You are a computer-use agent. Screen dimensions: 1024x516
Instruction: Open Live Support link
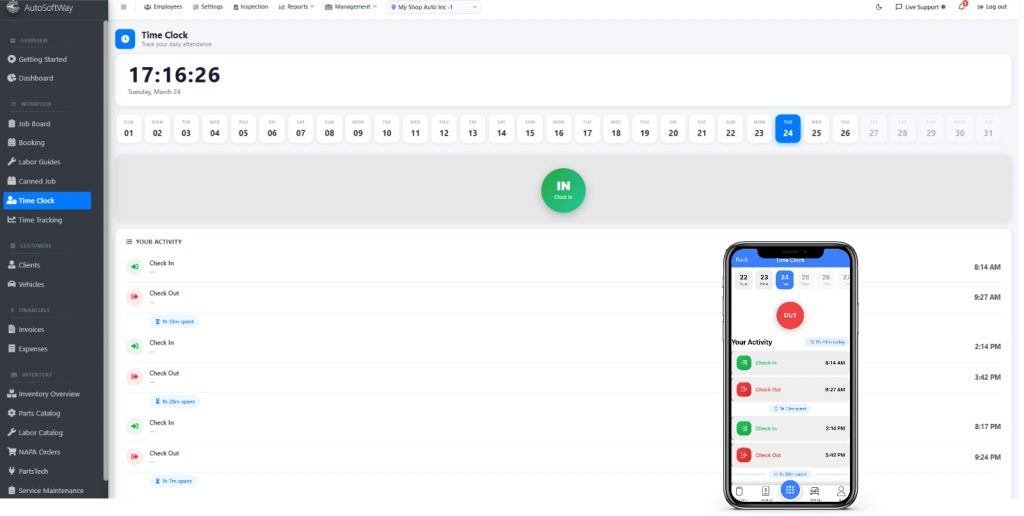[920, 7]
